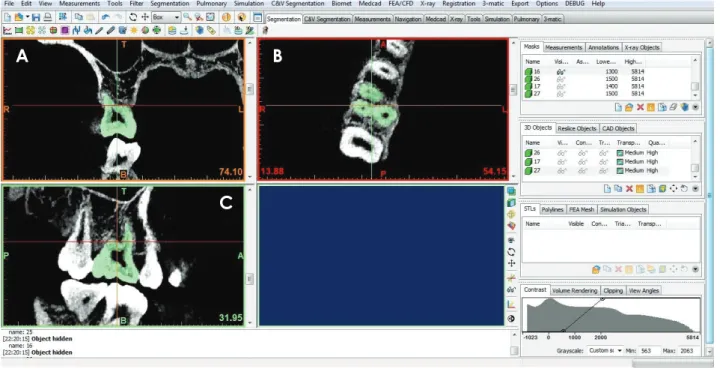Open the Reslice Objects tab
This screenshot has width=720, height=369.
click(578, 128)
